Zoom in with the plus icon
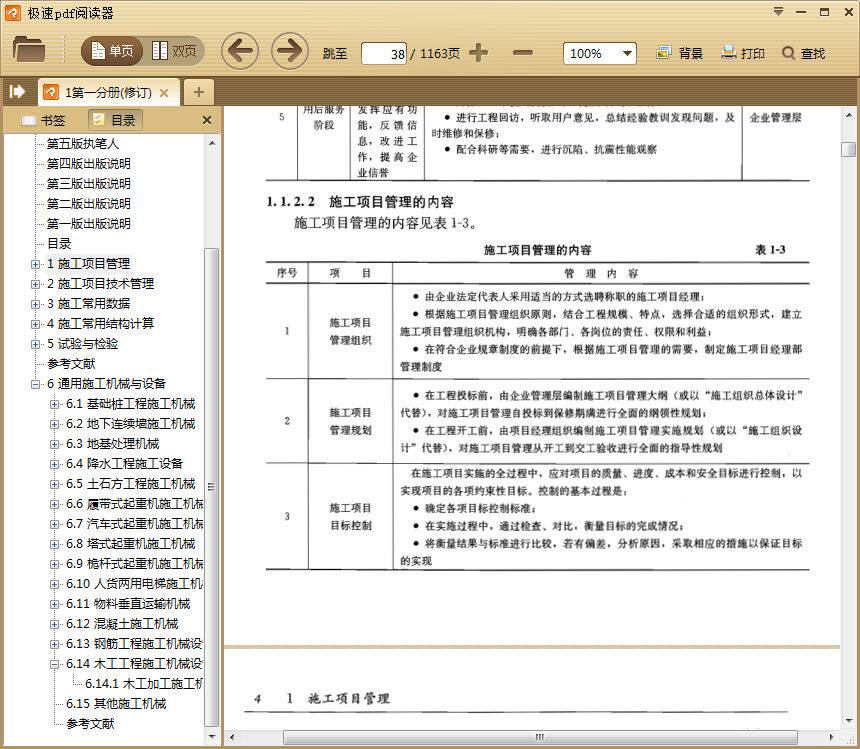Viewport: 860px width, 749px height. click(x=478, y=53)
